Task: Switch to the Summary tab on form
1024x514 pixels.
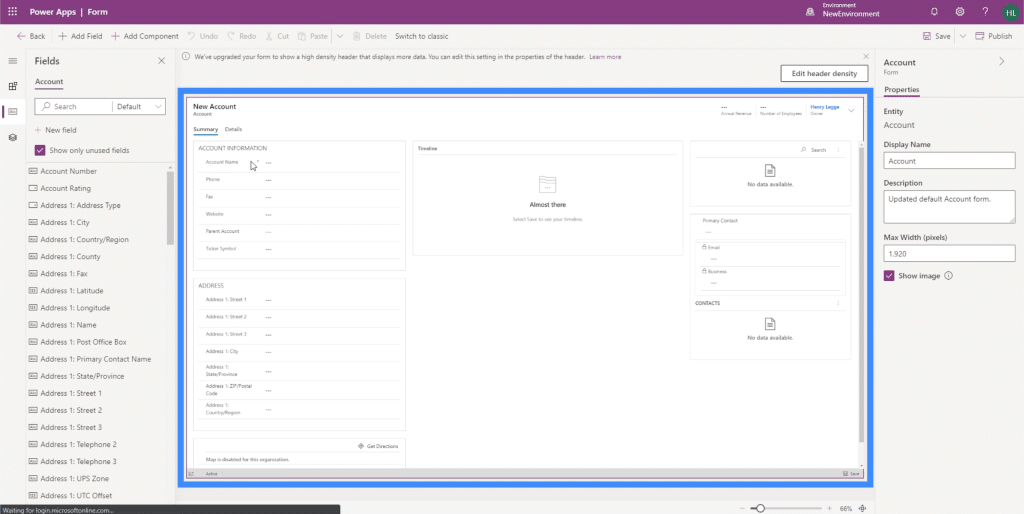Action: point(205,129)
